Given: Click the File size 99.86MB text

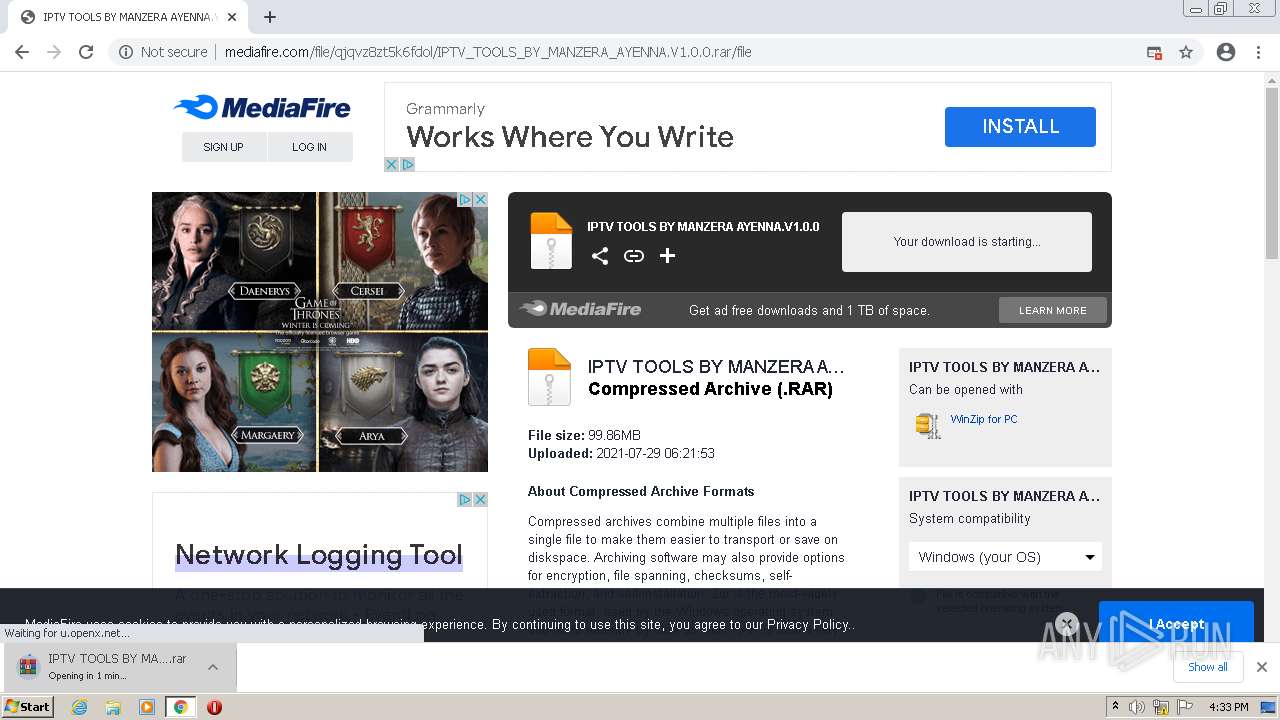Looking at the screenshot, I should pos(584,435).
